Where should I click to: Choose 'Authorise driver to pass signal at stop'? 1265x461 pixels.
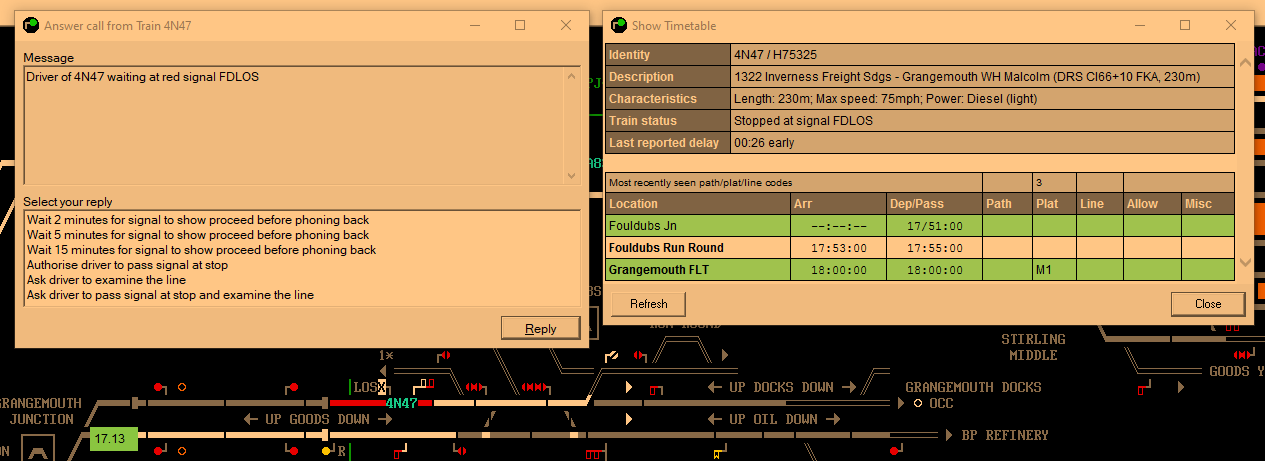(x=301, y=265)
